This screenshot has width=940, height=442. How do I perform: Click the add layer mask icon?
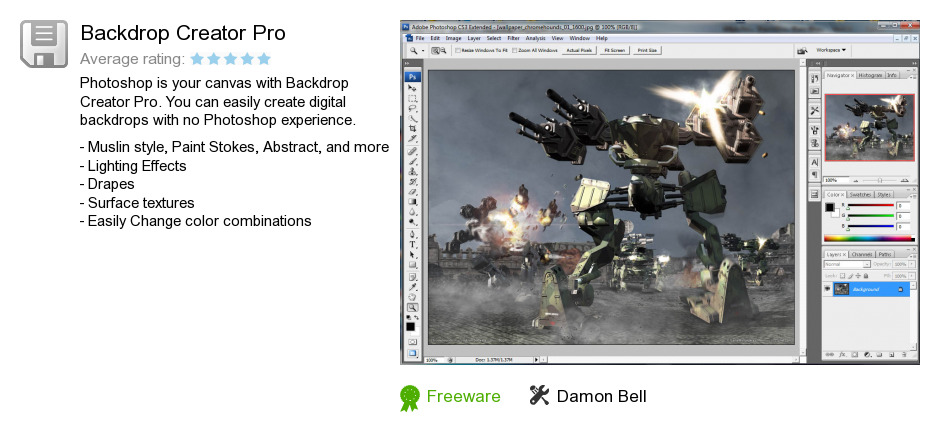[x=855, y=354]
